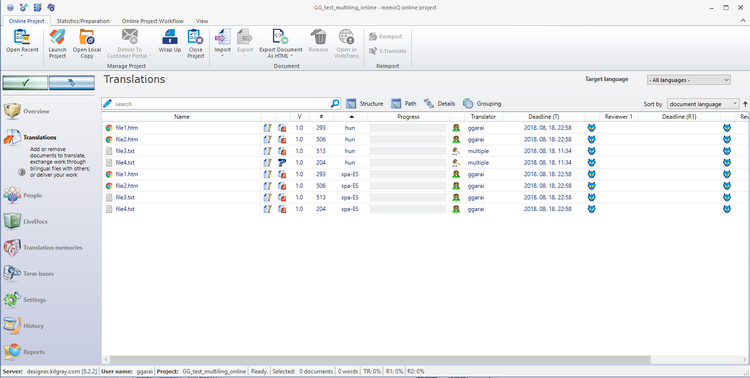The width and height of the screenshot is (750, 378).
Task: Click Export Document As HTML icon
Action: click(281, 37)
